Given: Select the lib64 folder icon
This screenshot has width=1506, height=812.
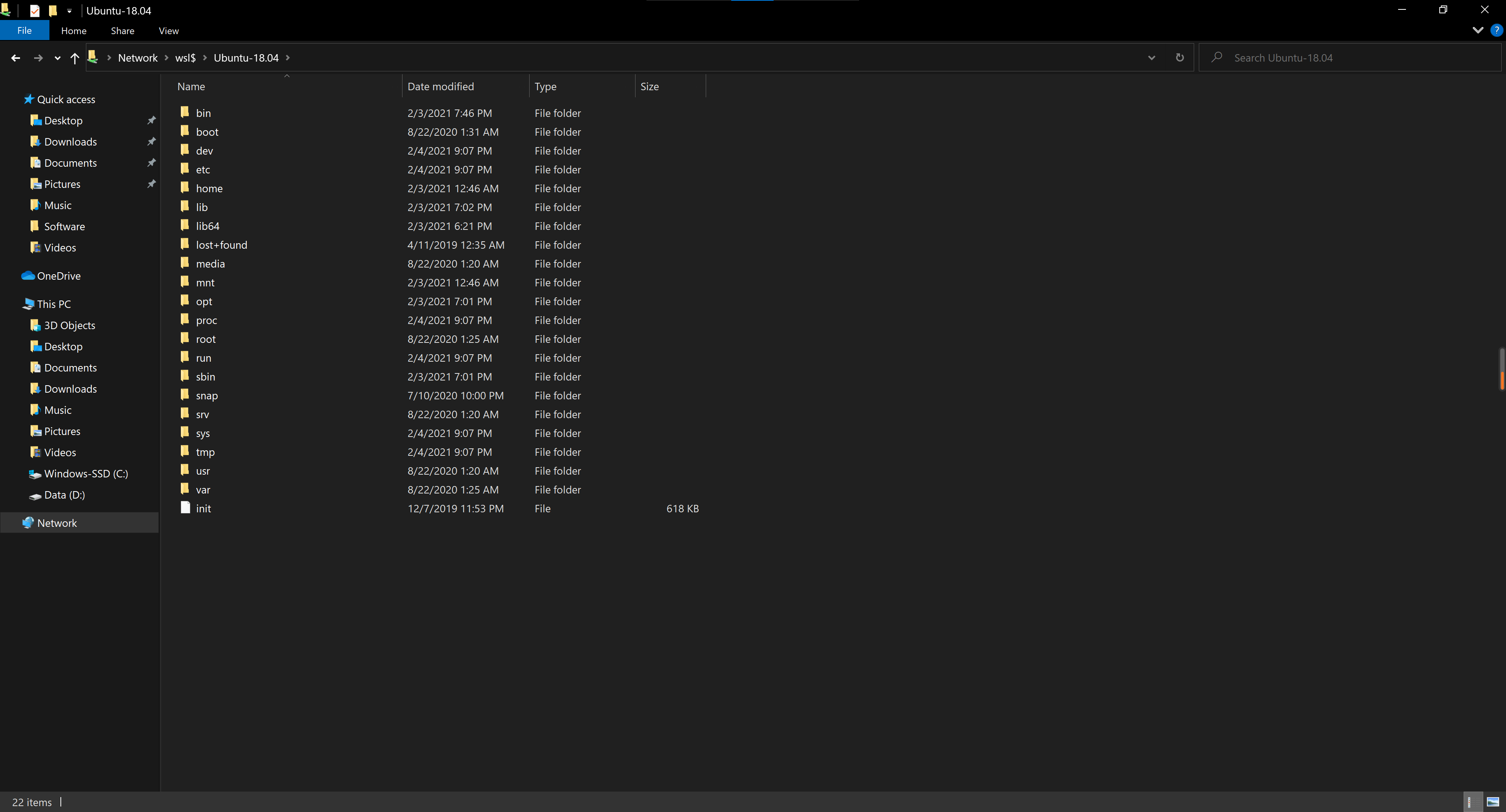Looking at the screenshot, I should [x=185, y=225].
